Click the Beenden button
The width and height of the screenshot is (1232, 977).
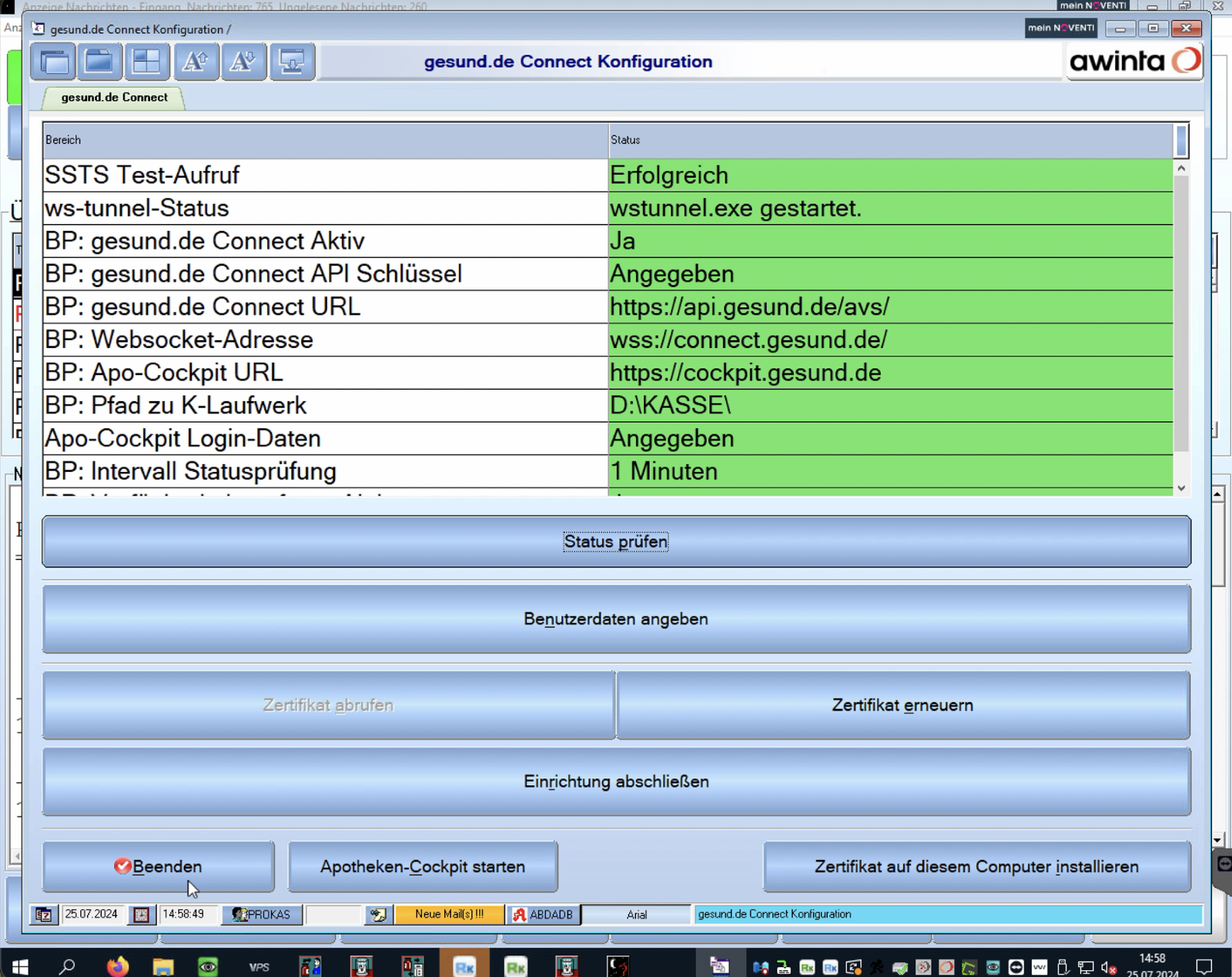(x=158, y=867)
